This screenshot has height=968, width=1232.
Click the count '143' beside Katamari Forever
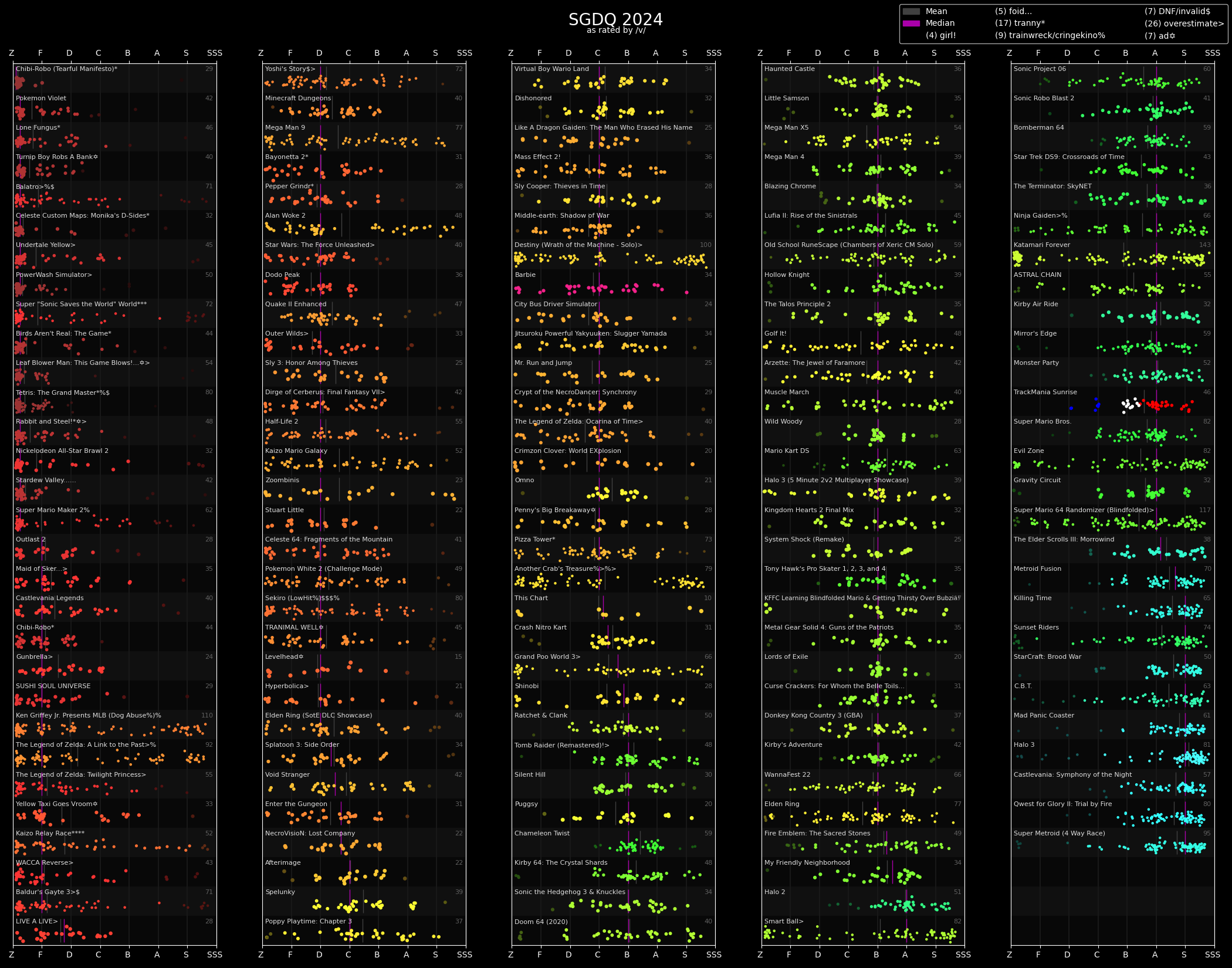1204,245
